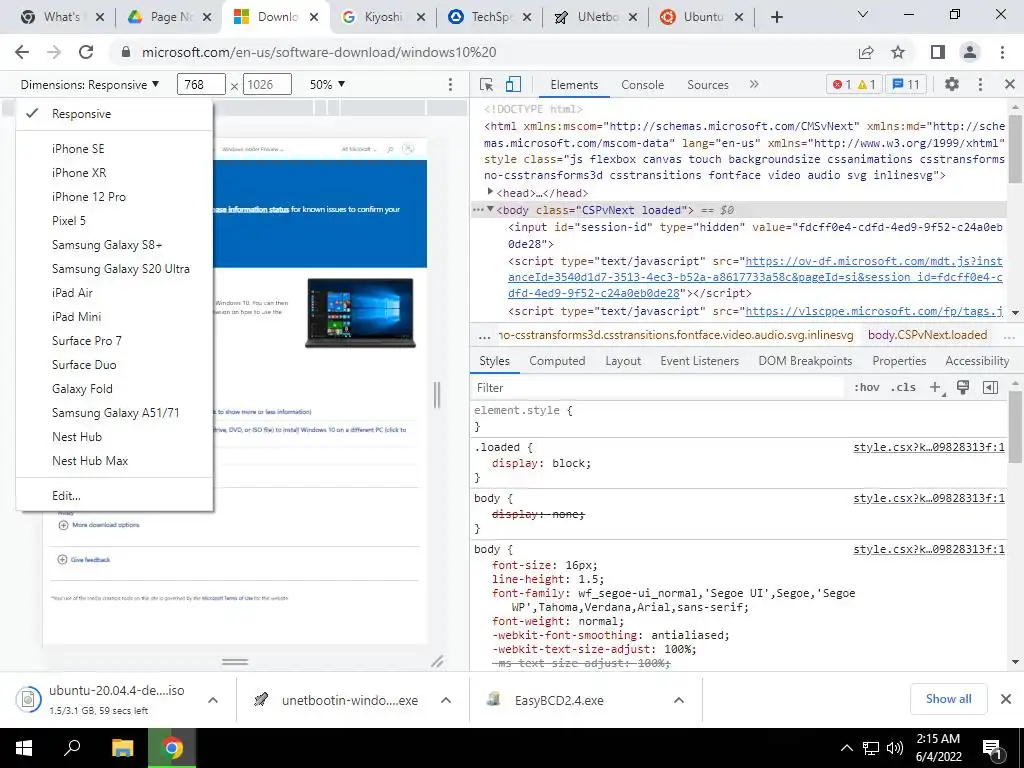Screen dimensions: 1024x768
Task: Toggle the .cls classes pane
Action: 903,387
